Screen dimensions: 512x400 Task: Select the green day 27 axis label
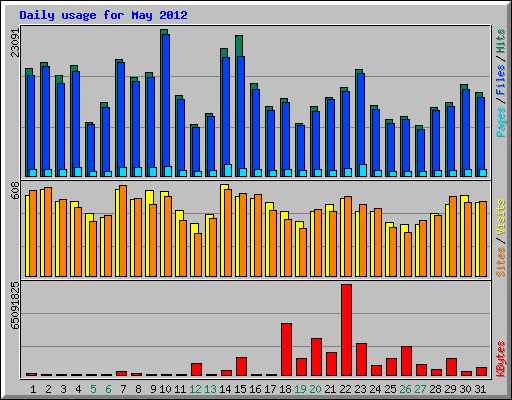click(420, 389)
